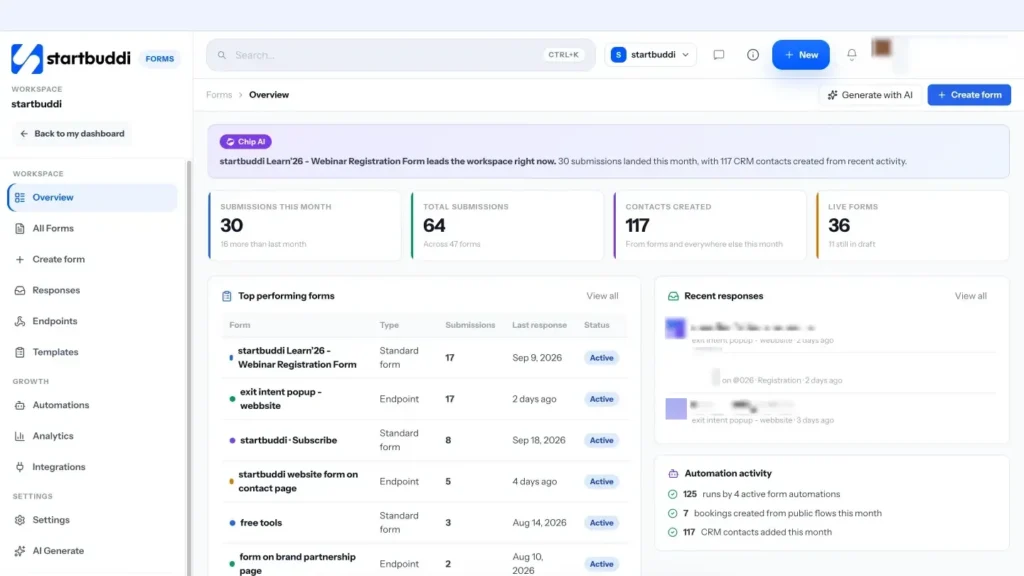The height and width of the screenshot is (576, 1024).
Task: Click the Overview sidebar icon
Action: click(20, 197)
